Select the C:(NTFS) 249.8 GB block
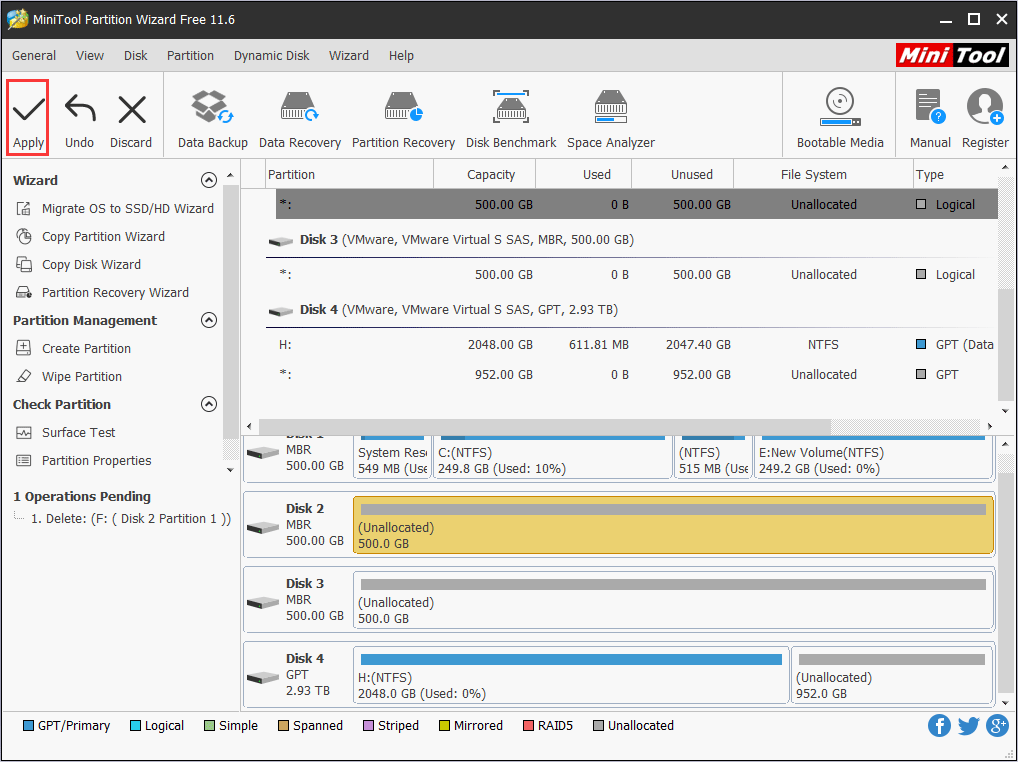Viewport: 1018px width, 762px height. pyautogui.click(x=552, y=458)
